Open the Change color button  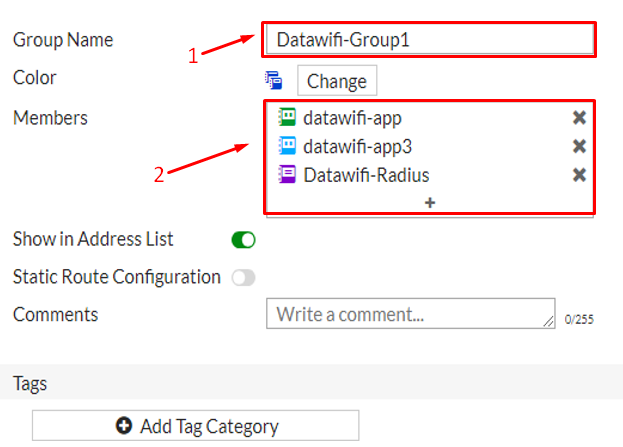(x=337, y=81)
